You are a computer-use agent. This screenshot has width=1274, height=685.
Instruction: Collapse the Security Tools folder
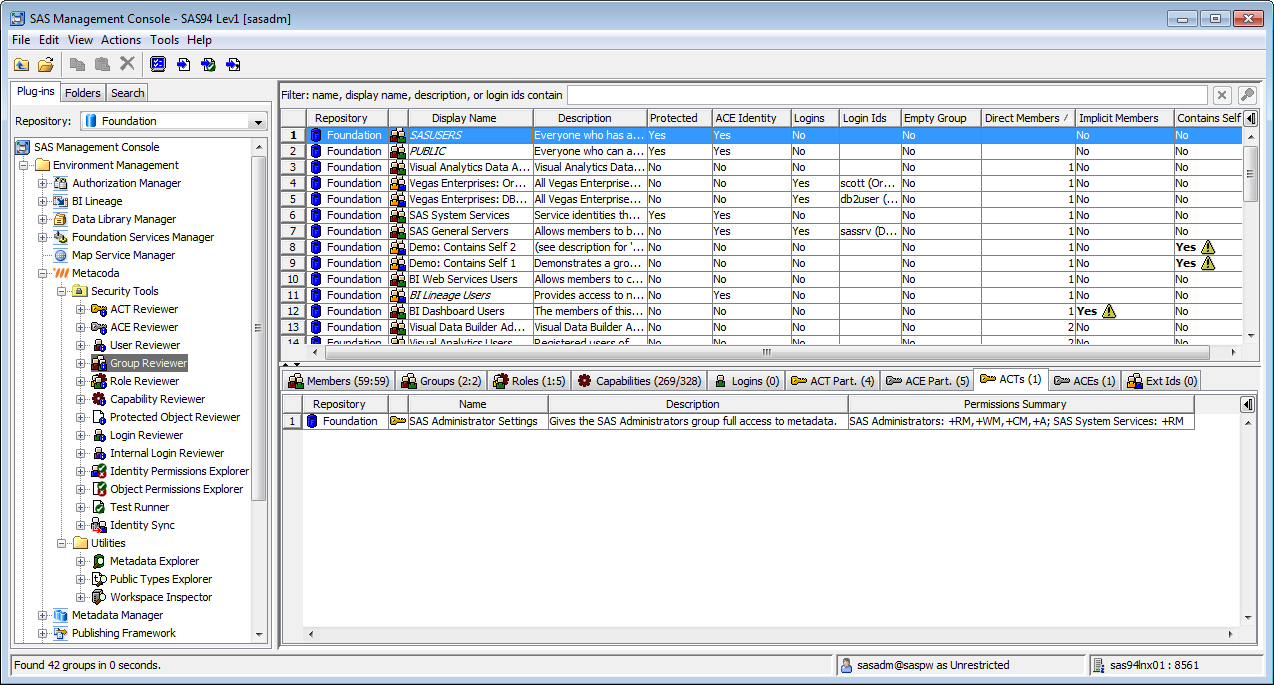(x=62, y=291)
